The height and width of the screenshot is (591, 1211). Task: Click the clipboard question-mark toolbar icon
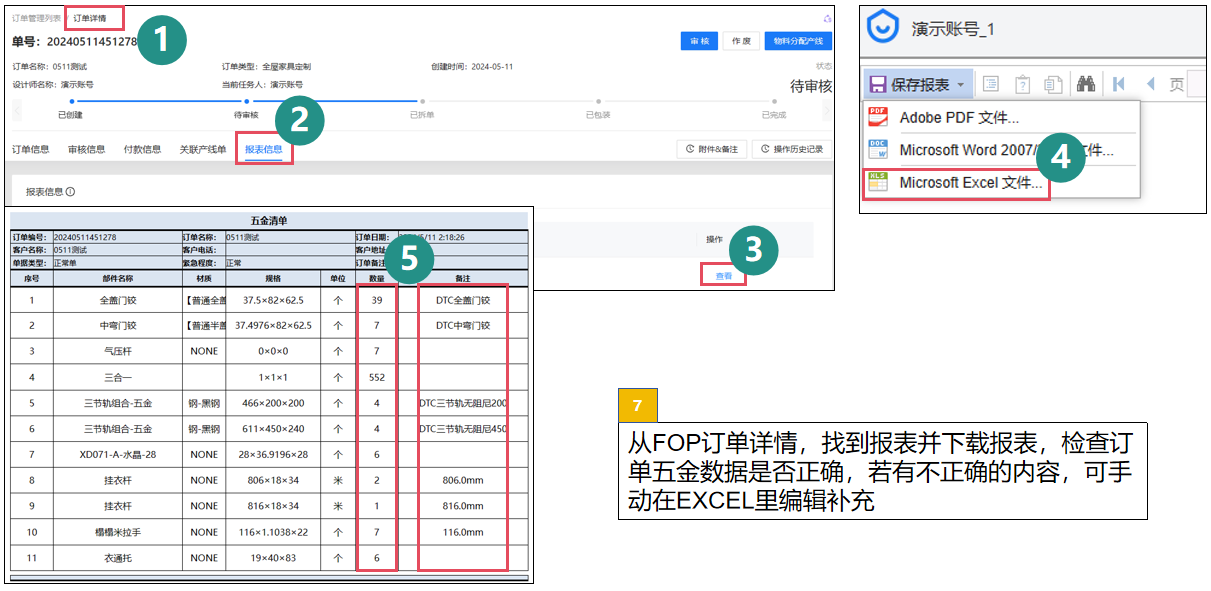(1022, 85)
